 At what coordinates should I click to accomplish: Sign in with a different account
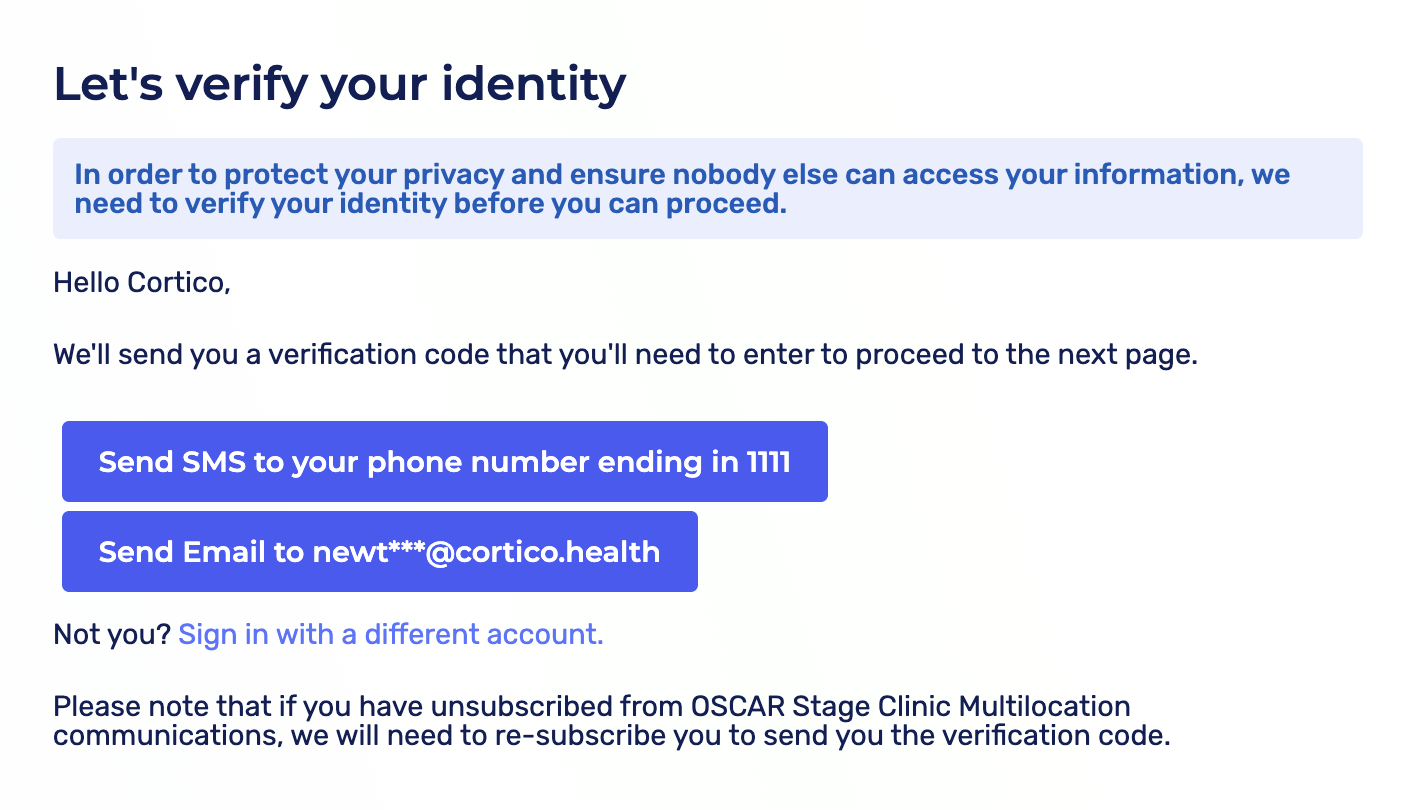[x=390, y=635]
